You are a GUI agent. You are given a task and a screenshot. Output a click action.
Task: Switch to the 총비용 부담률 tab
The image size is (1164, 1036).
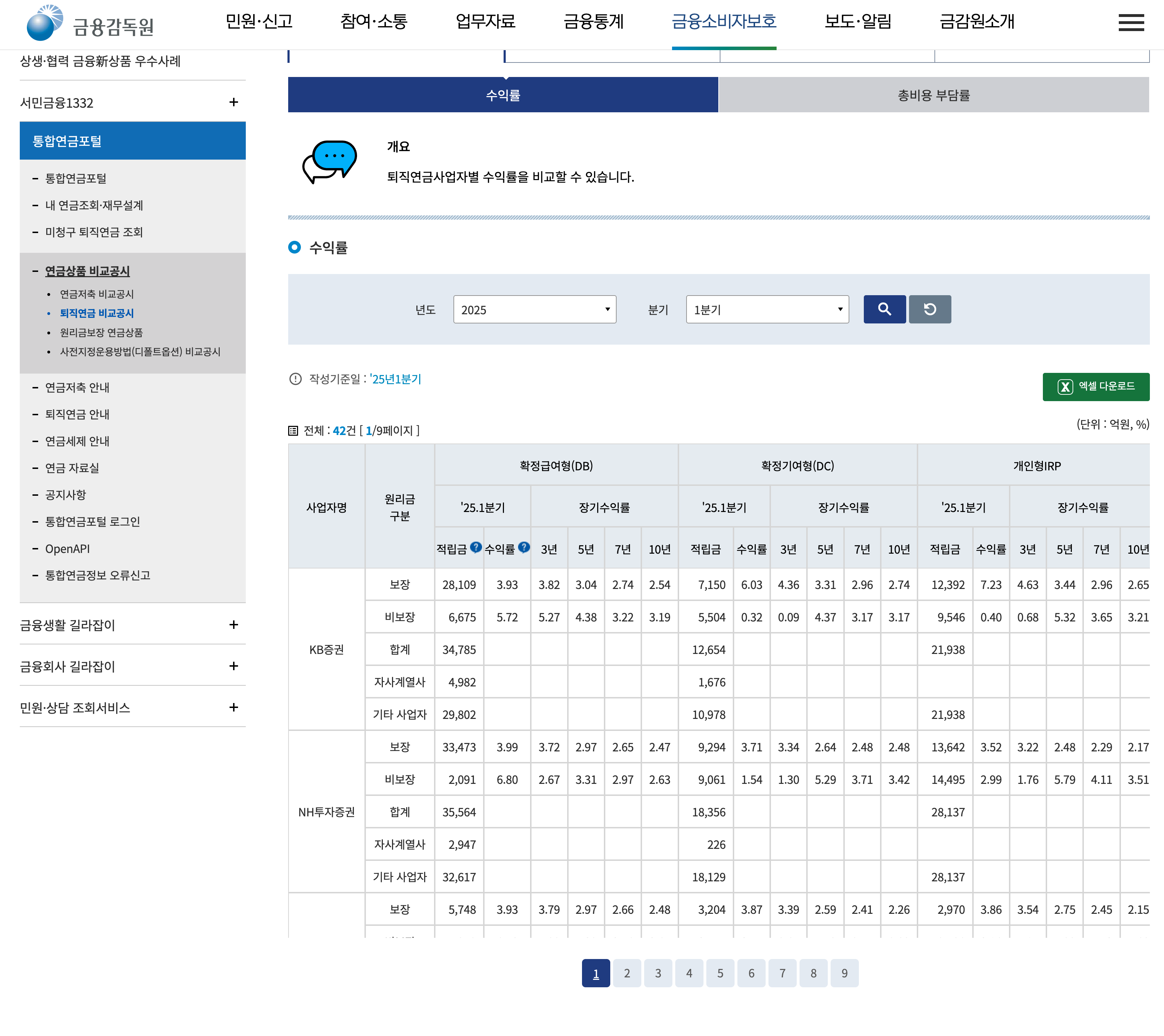[x=933, y=95]
